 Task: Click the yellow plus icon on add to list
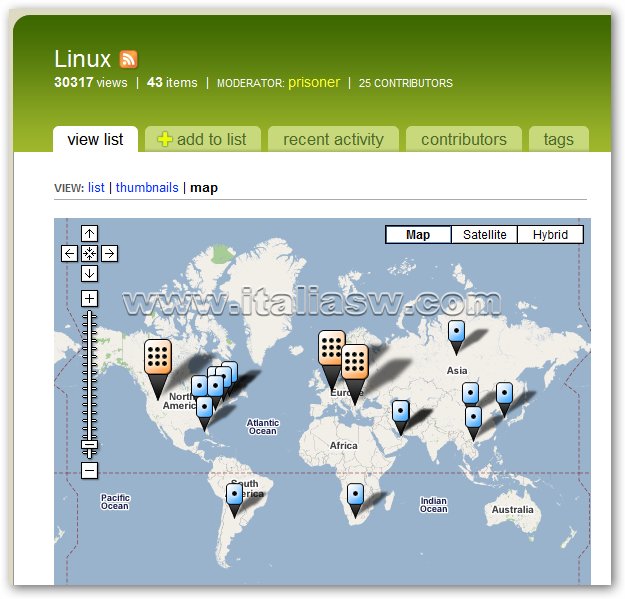click(165, 139)
